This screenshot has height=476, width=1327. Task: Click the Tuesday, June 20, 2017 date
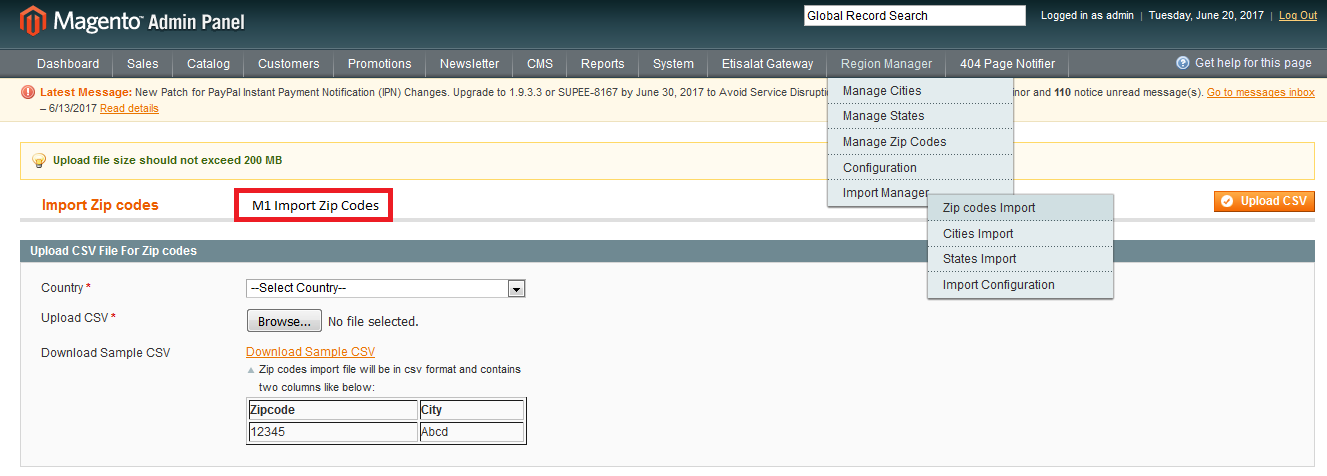[x=1206, y=16]
